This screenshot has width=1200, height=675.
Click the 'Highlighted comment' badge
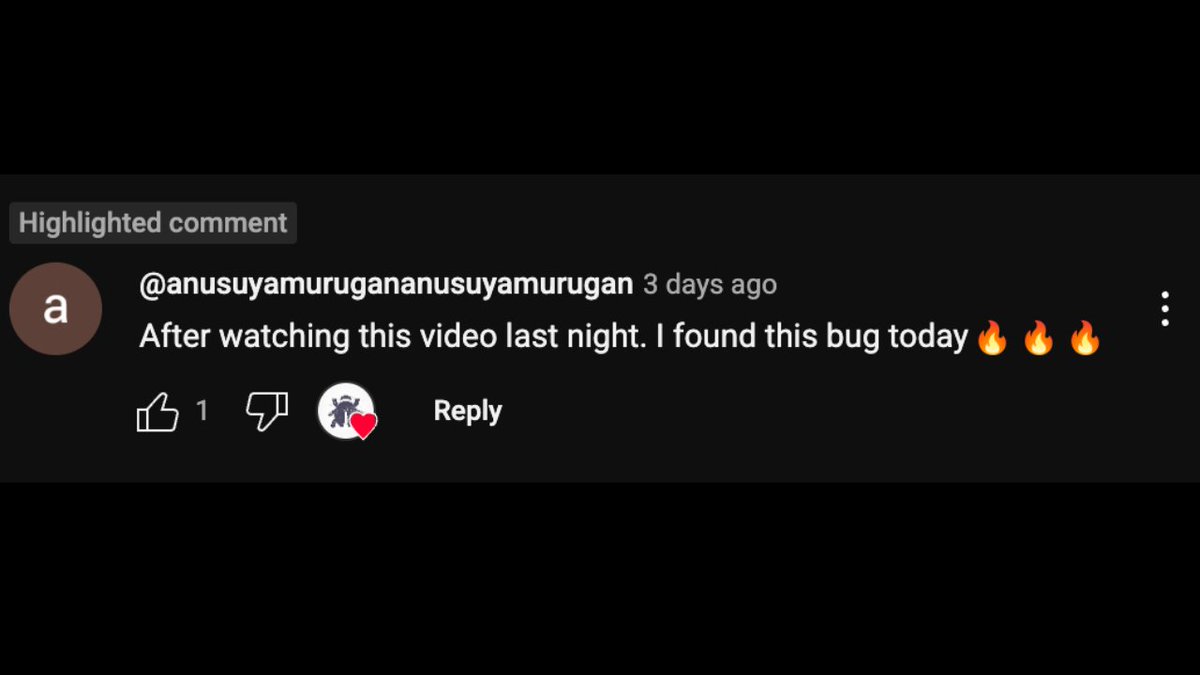coord(153,223)
